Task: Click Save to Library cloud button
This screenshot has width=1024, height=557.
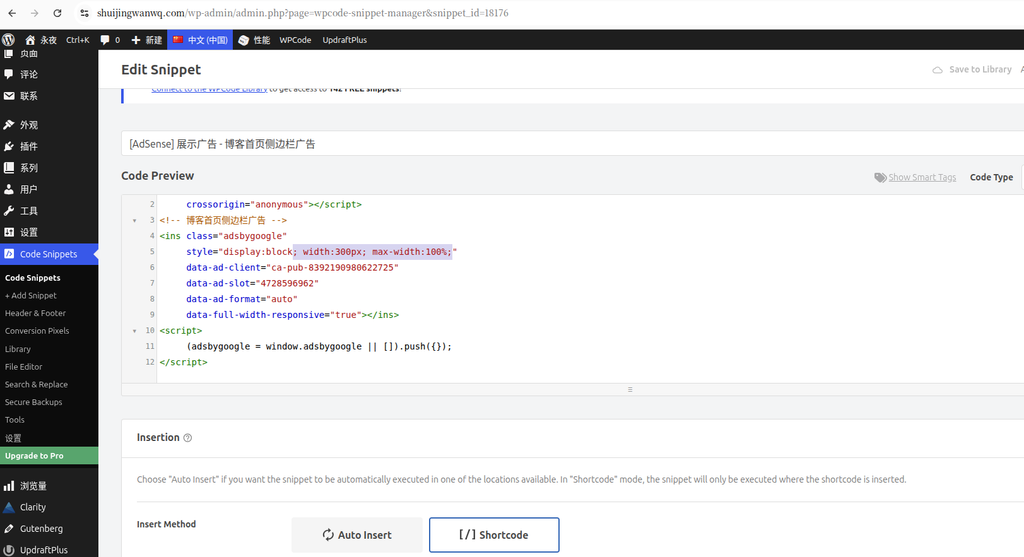Action: (x=972, y=69)
